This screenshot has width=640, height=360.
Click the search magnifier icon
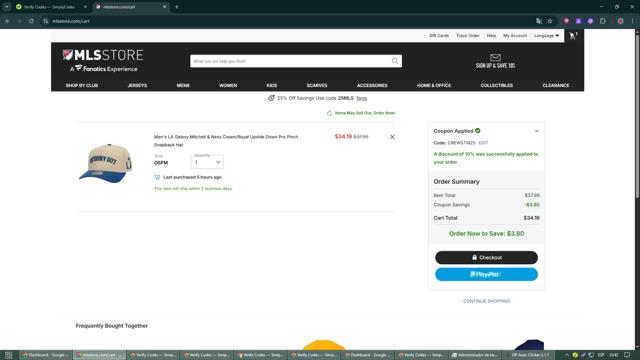395,61
